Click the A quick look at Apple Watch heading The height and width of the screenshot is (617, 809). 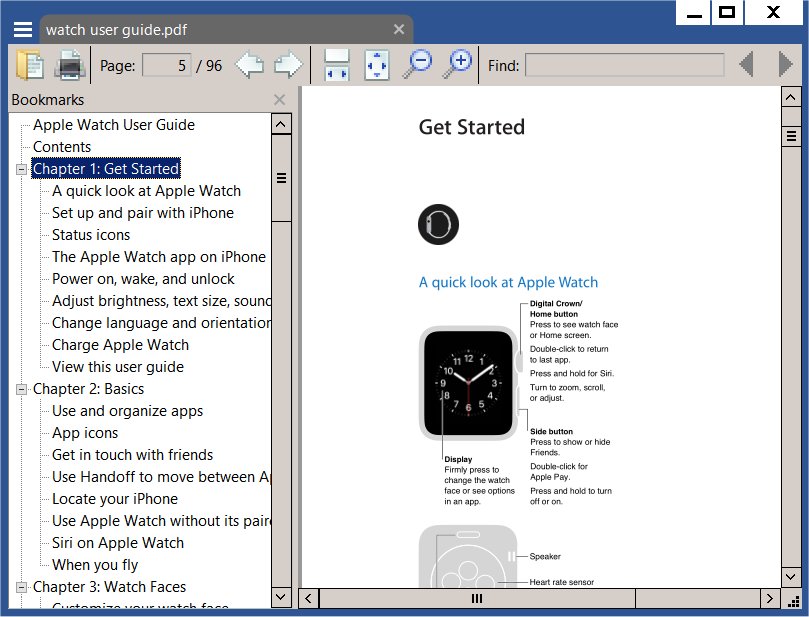508,282
